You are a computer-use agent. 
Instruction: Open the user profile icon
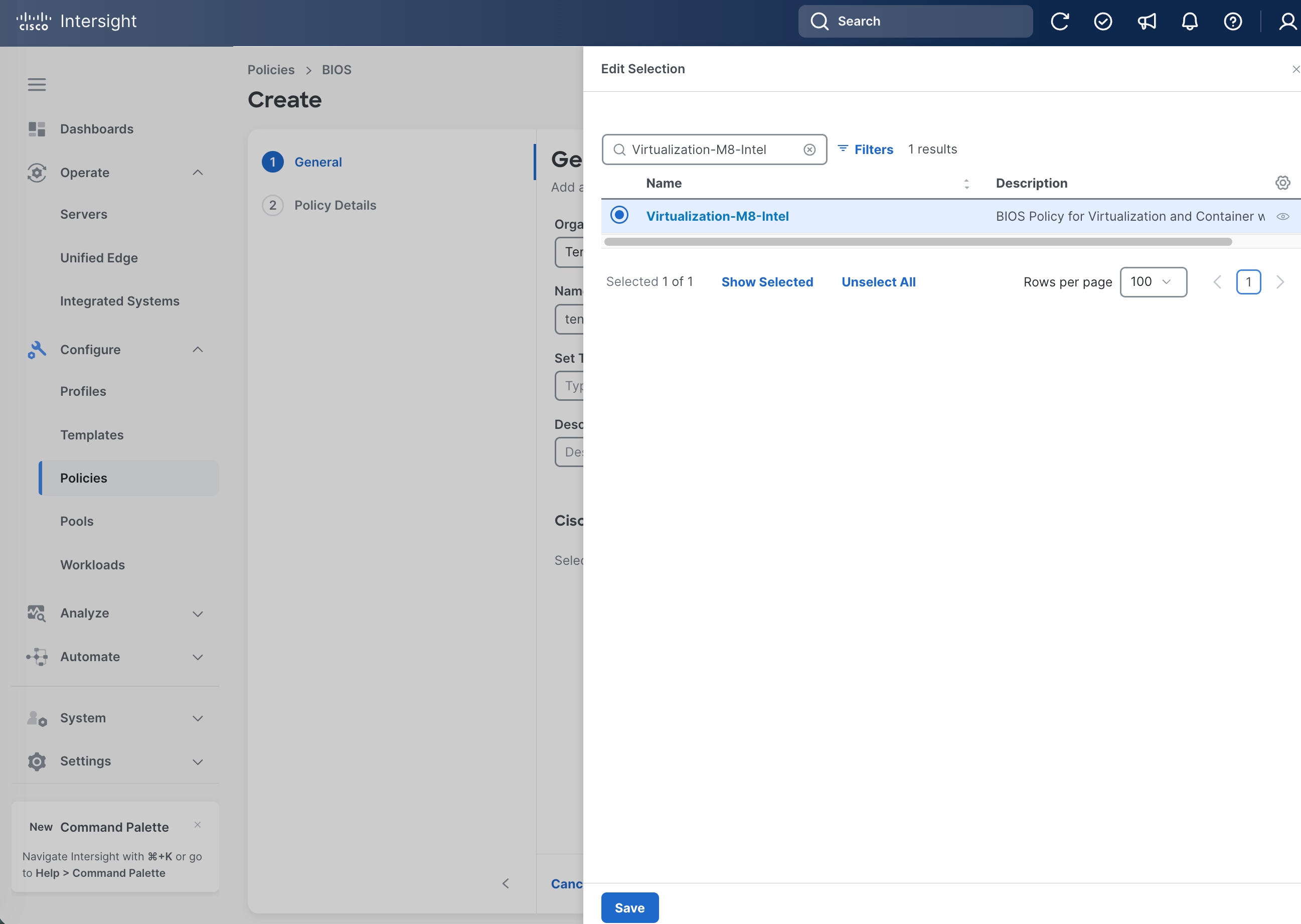click(1287, 22)
